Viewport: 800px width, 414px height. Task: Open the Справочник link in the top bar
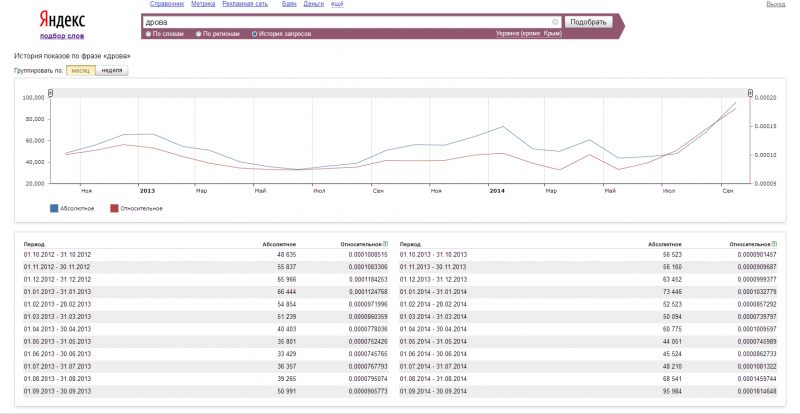tap(167, 4)
